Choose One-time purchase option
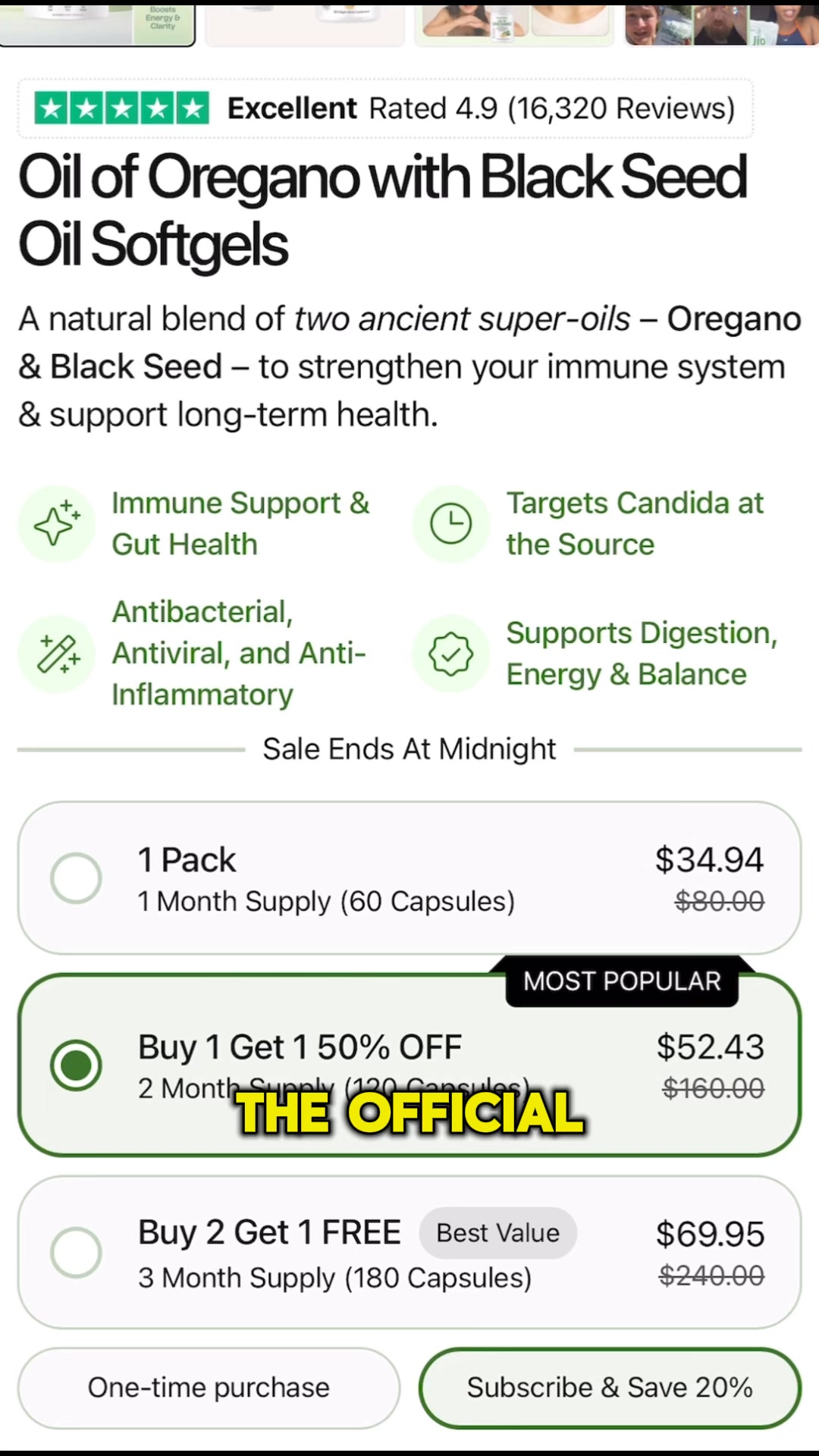The width and height of the screenshot is (819, 1456). pyautogui.click(x=209, y=1388)
